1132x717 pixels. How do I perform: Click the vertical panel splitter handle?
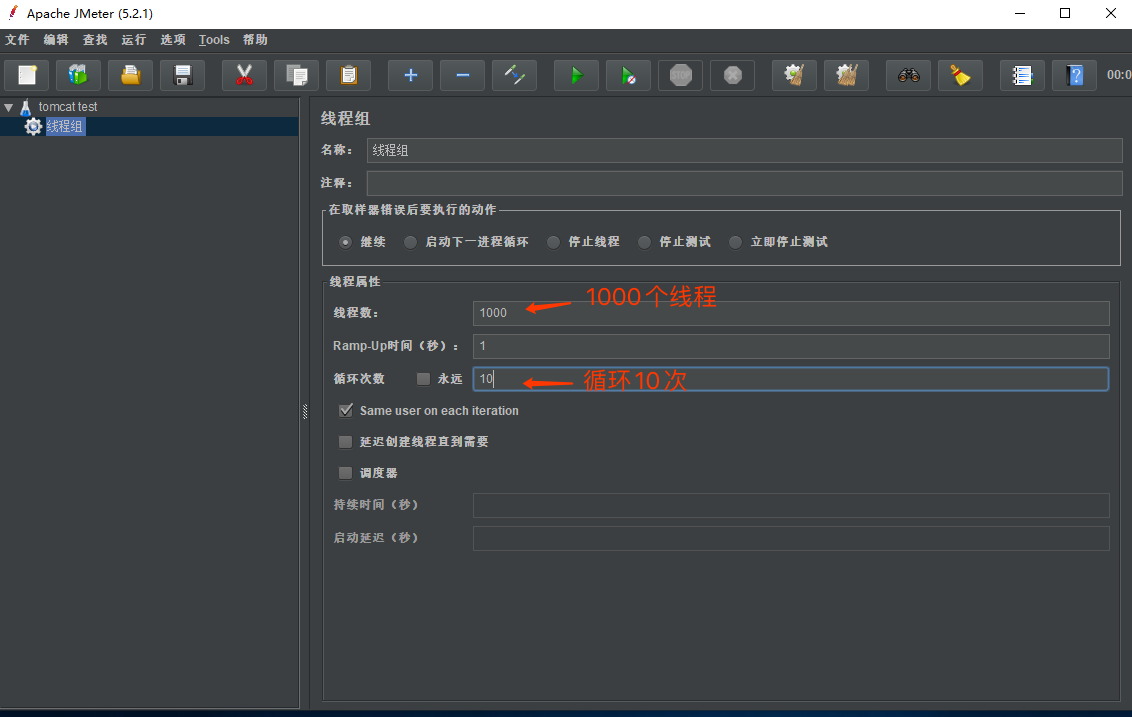point(304,411)
